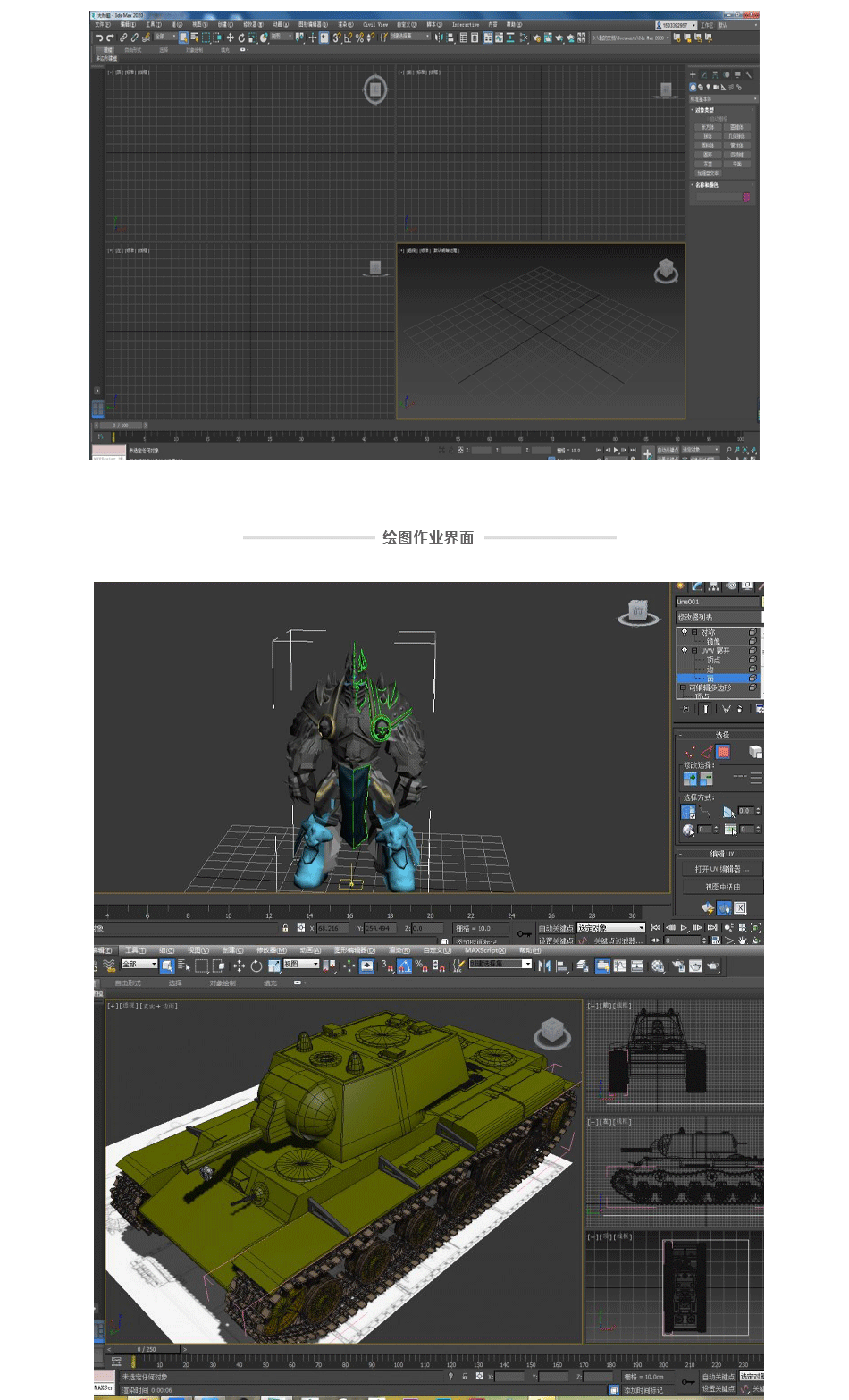
Task: Toggle light bulb on 对称 modifier
Action: pyautogui.click(x=685, y=631)
